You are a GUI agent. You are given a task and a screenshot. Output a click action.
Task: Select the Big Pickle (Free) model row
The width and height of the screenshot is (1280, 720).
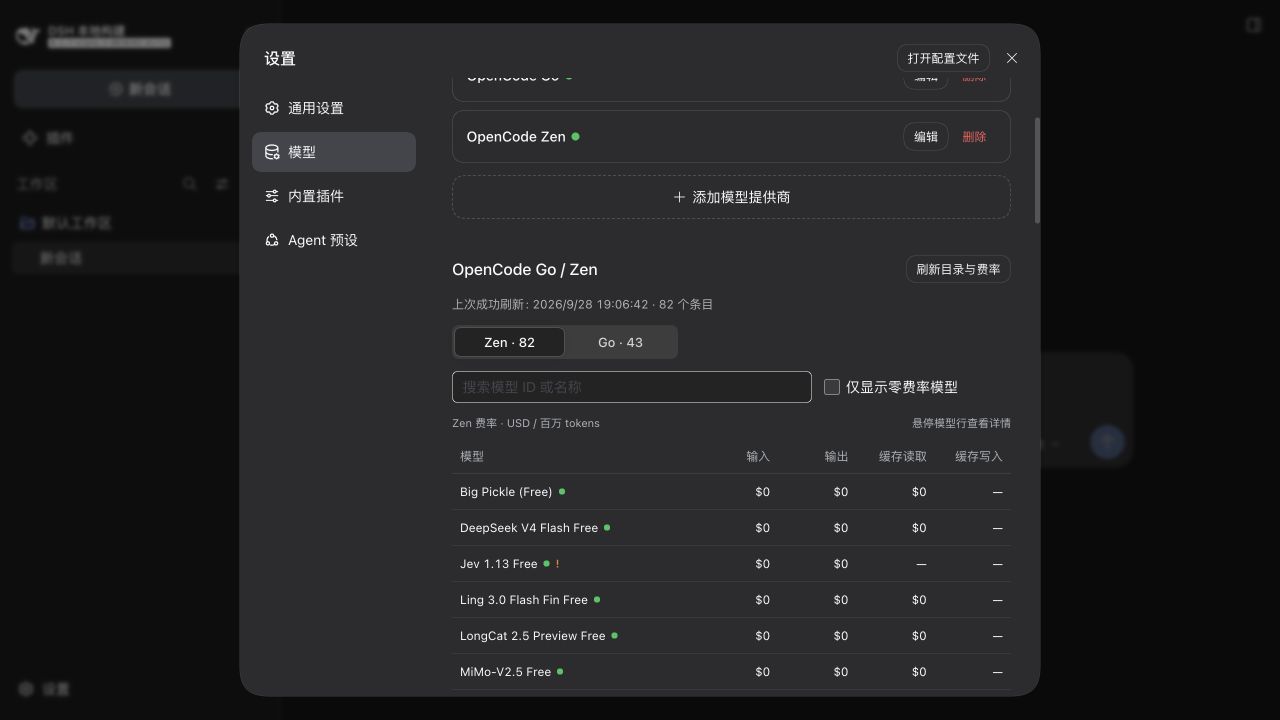click(731, 492)
